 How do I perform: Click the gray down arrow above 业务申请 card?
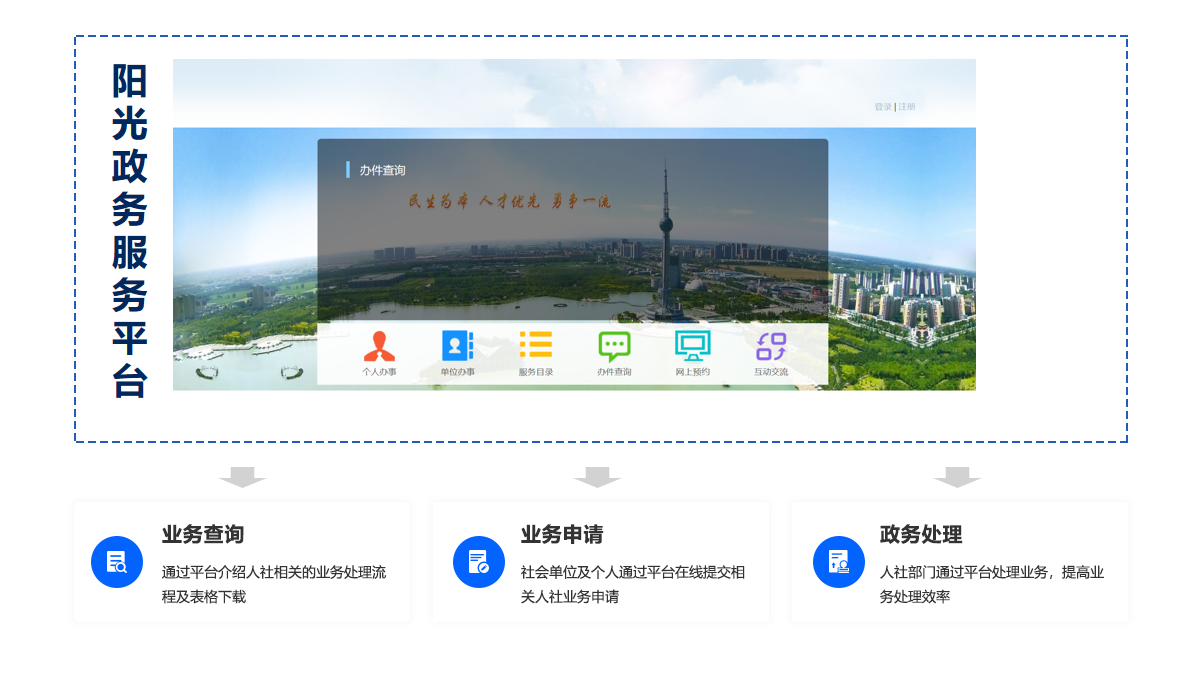tap(597, 477)
